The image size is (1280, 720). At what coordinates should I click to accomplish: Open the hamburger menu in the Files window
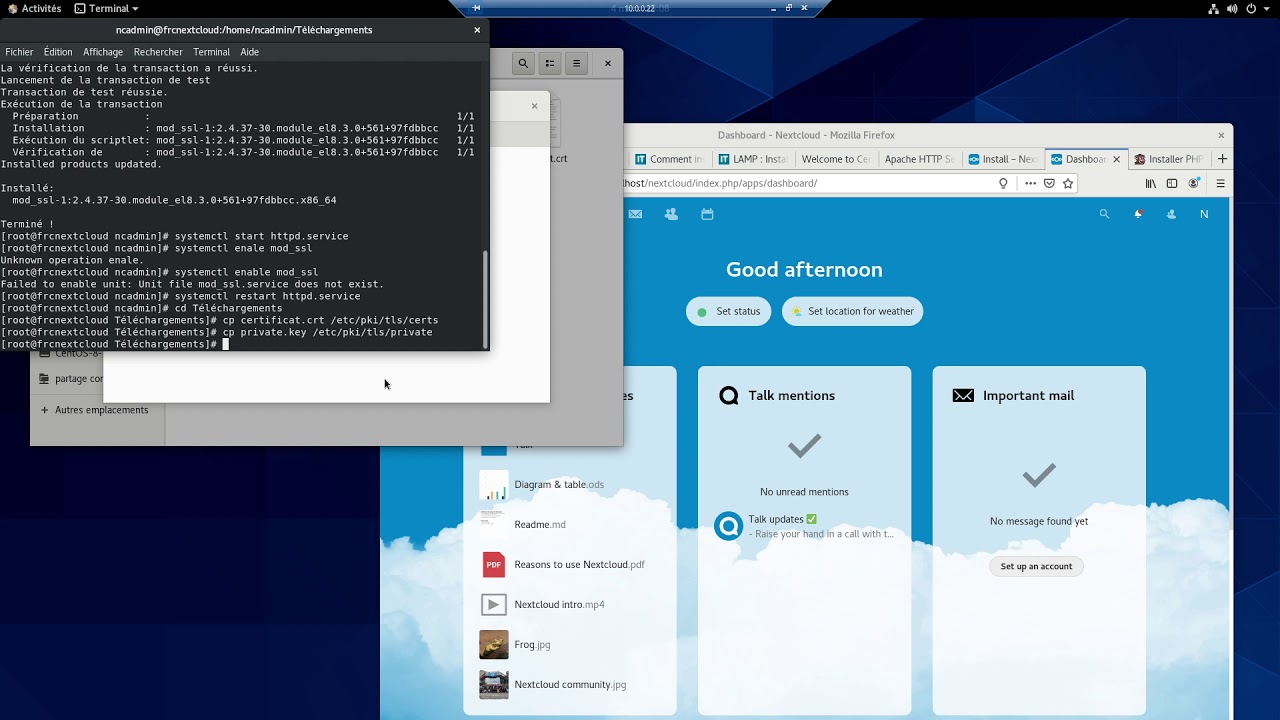click(576, 63)
